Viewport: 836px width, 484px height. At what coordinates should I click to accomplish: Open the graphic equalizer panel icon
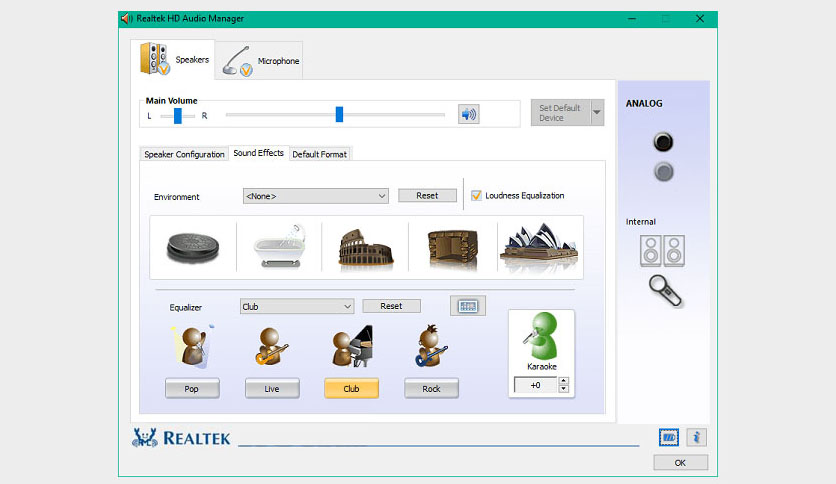(468, 306)
